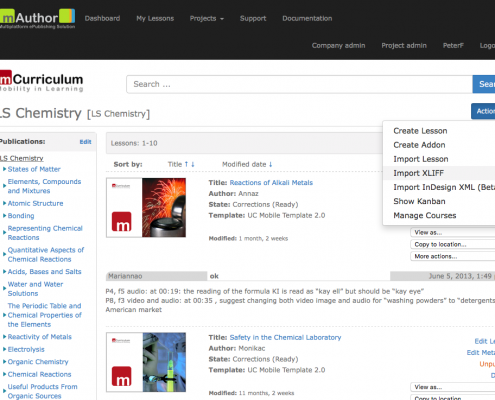Viewport: 495px width, 400px height.
Task: Expand States of Matter tree arrow
Action: point(4,169)
